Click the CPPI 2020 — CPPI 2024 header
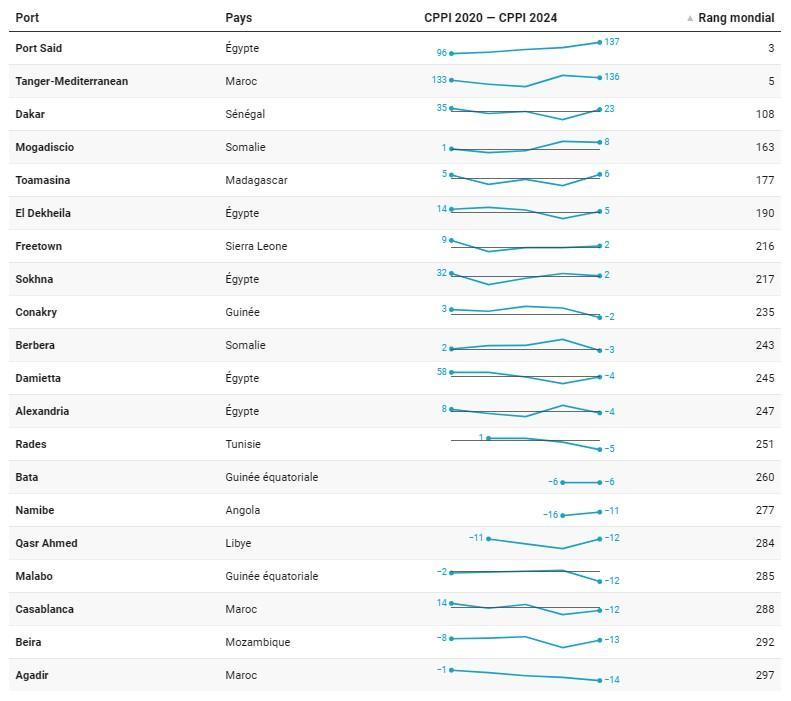The width and height of the screenshot is (791, 701). click(x=490, y=18)
